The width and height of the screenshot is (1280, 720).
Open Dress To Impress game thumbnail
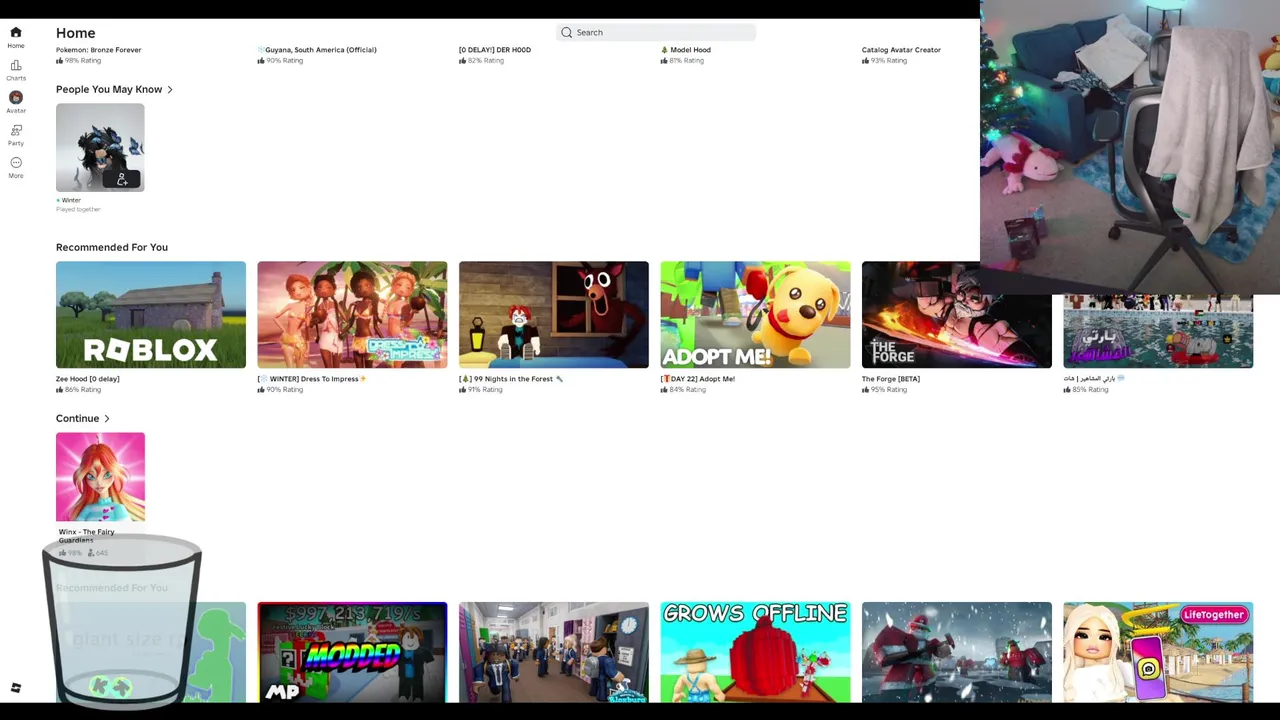352,315
